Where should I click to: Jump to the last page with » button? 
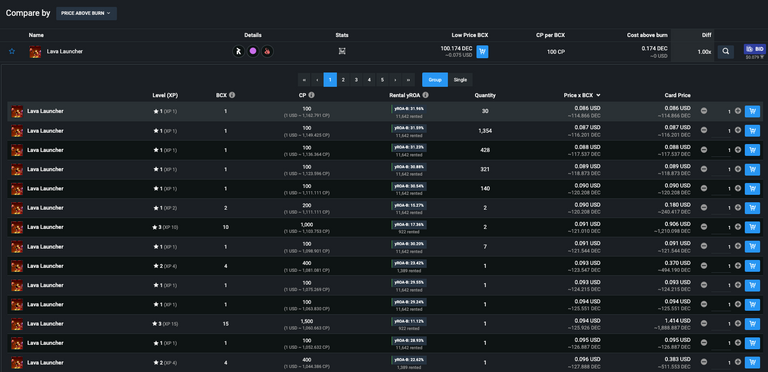tap(408, 80)
